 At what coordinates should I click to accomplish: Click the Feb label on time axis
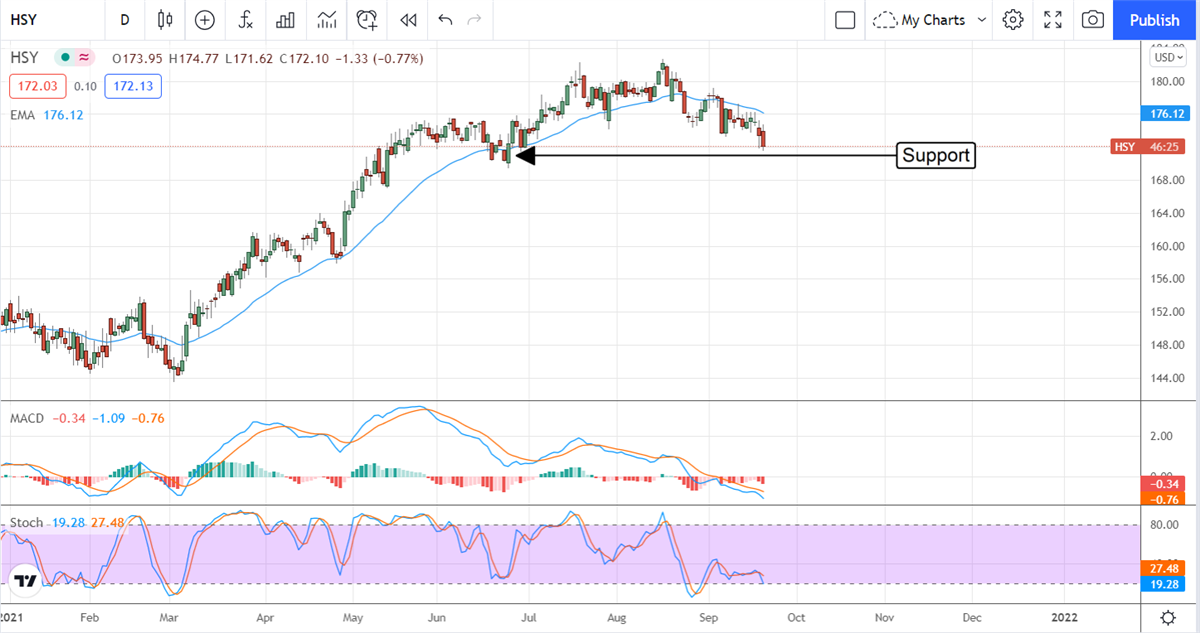(x=90, y=618)
